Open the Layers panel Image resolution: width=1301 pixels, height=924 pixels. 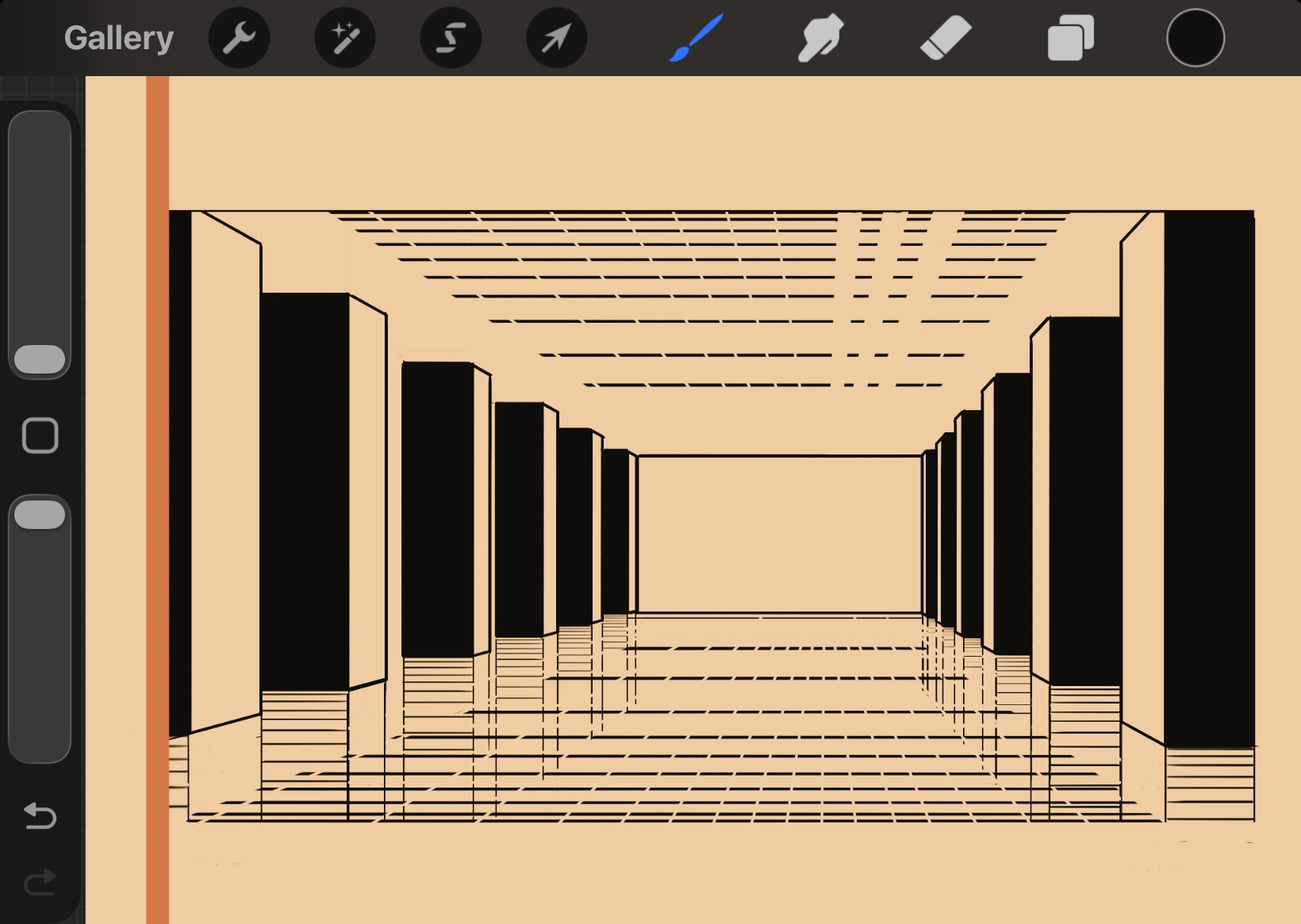(x=1070, y=38)
